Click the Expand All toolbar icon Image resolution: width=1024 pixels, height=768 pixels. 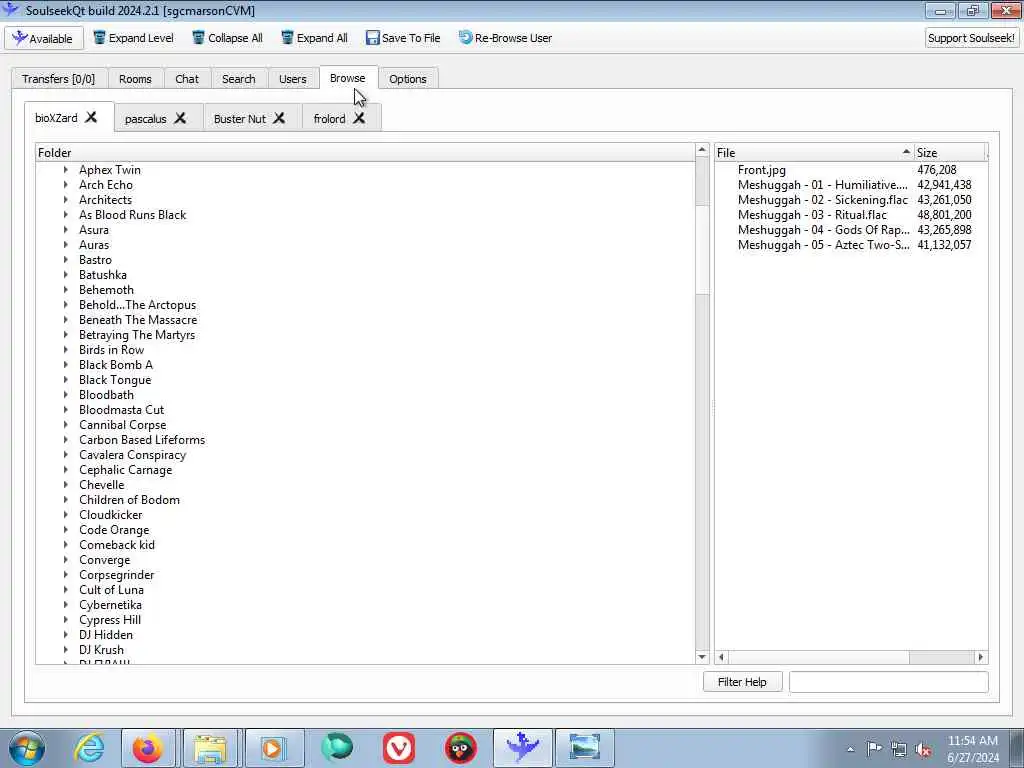pos(287,38)
